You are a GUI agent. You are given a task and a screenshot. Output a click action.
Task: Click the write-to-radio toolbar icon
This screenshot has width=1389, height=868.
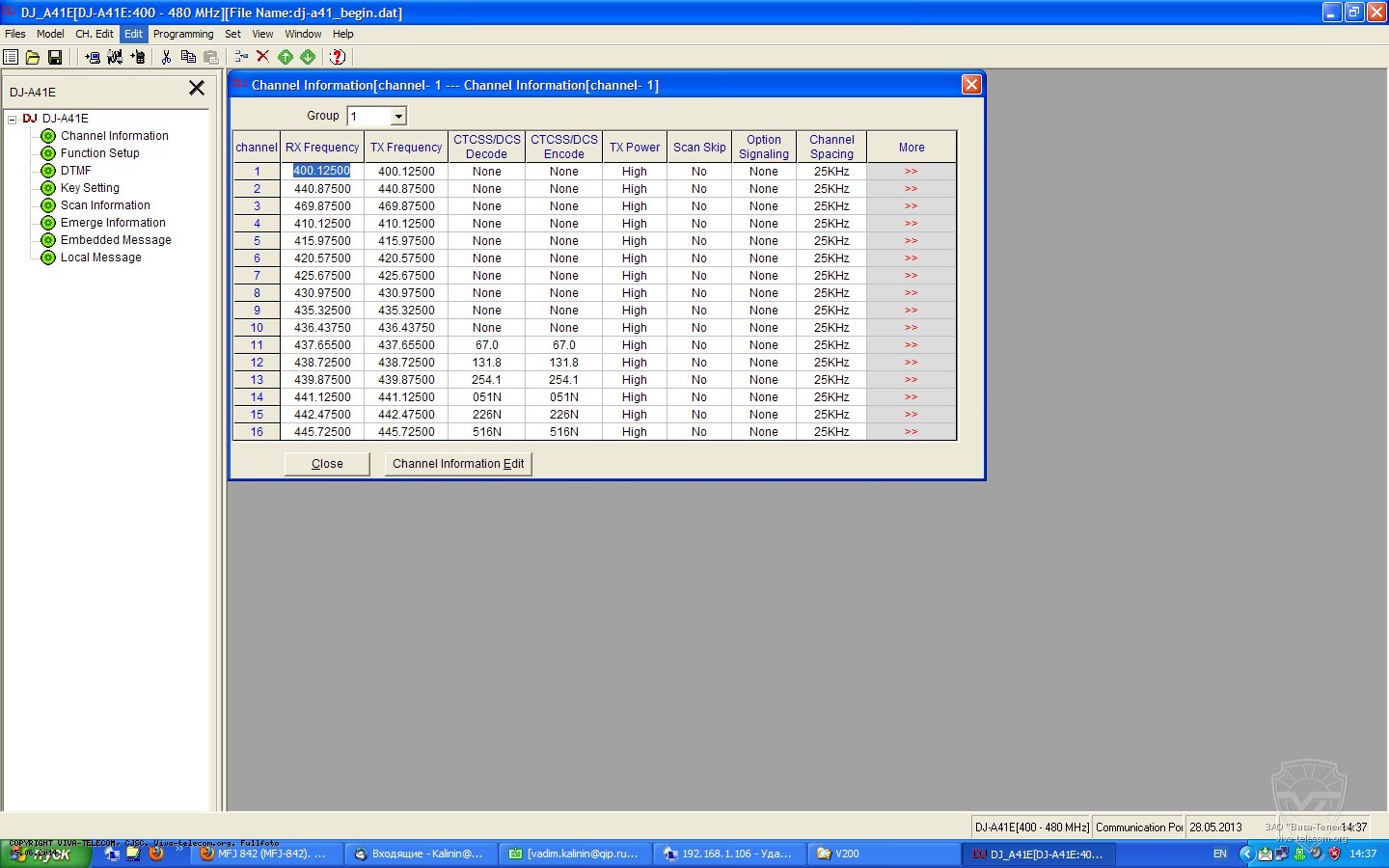tap(138, 58)
